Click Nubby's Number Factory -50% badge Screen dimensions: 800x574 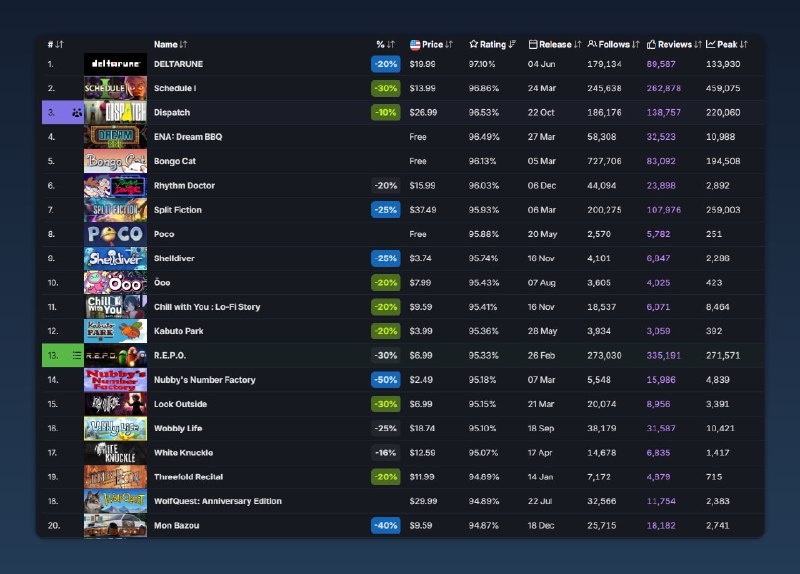(386, 380)
